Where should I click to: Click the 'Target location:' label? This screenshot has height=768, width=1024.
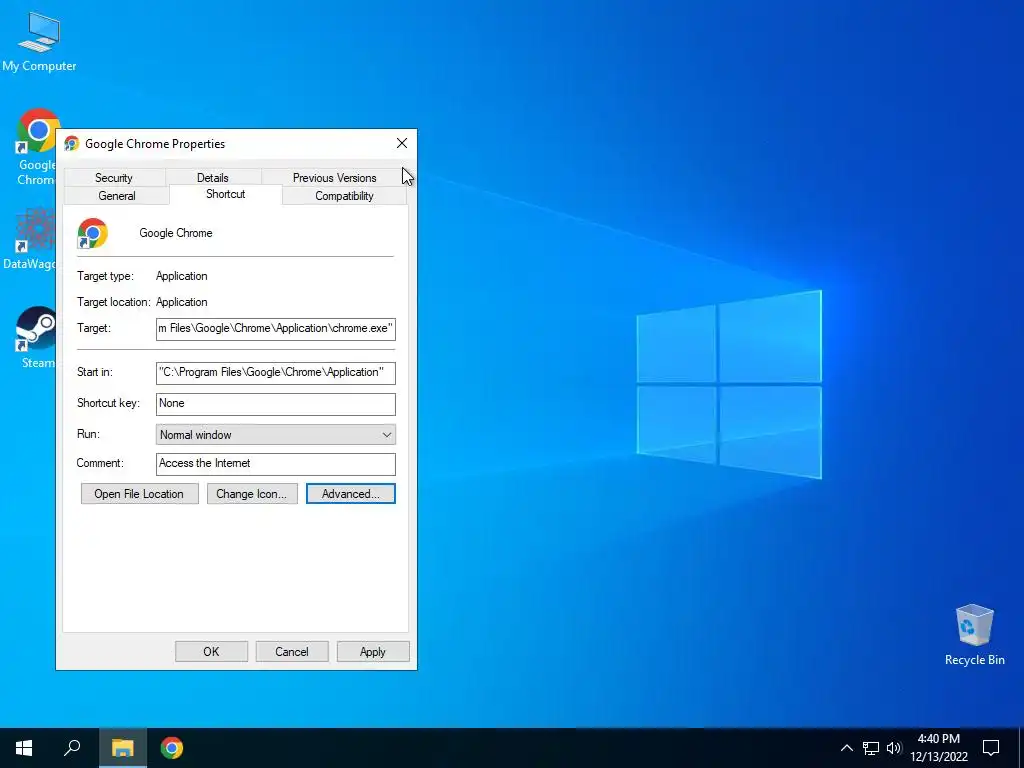pos(114,302)
